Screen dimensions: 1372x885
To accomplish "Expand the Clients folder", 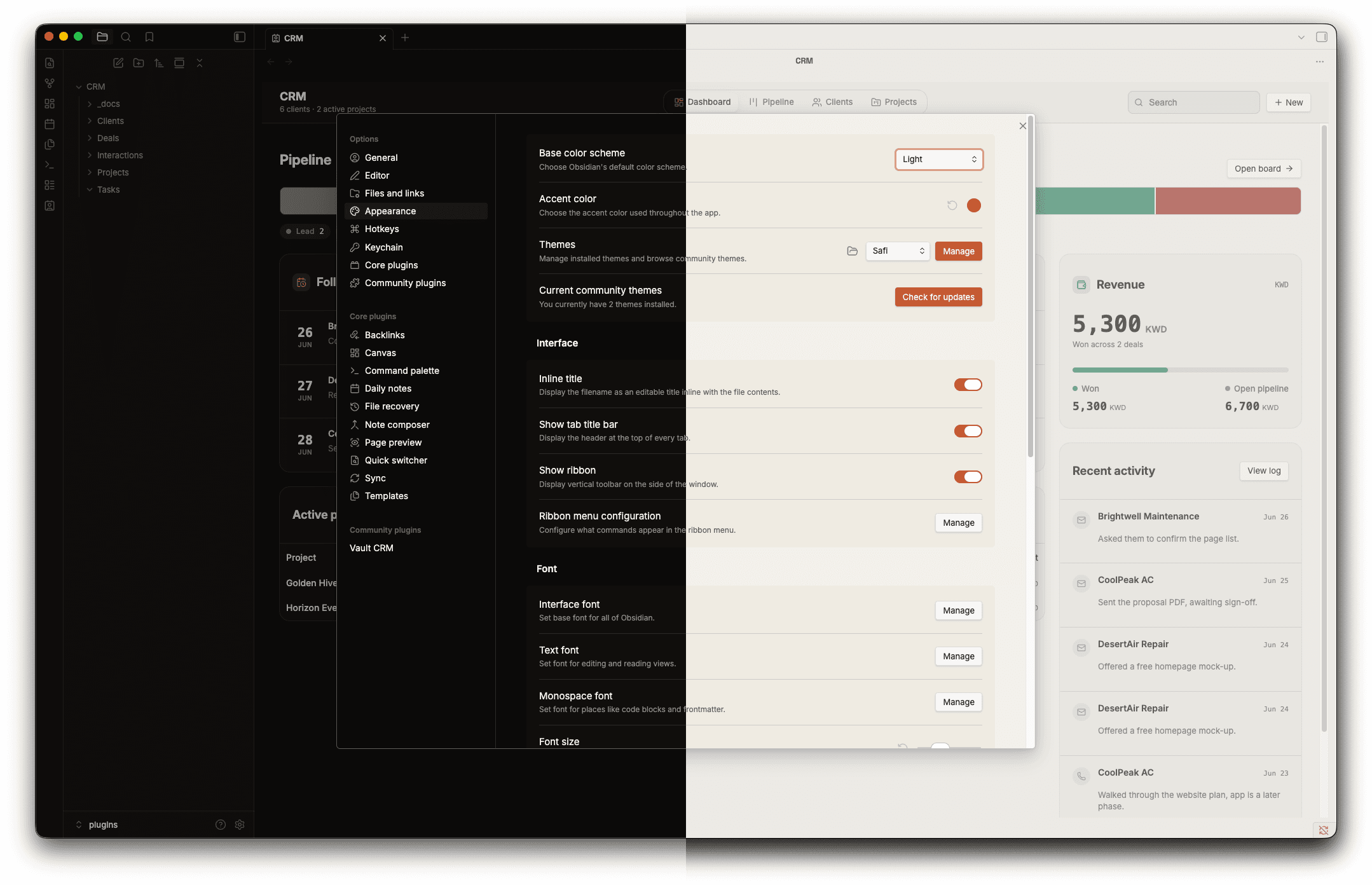I will click(90, 121).
